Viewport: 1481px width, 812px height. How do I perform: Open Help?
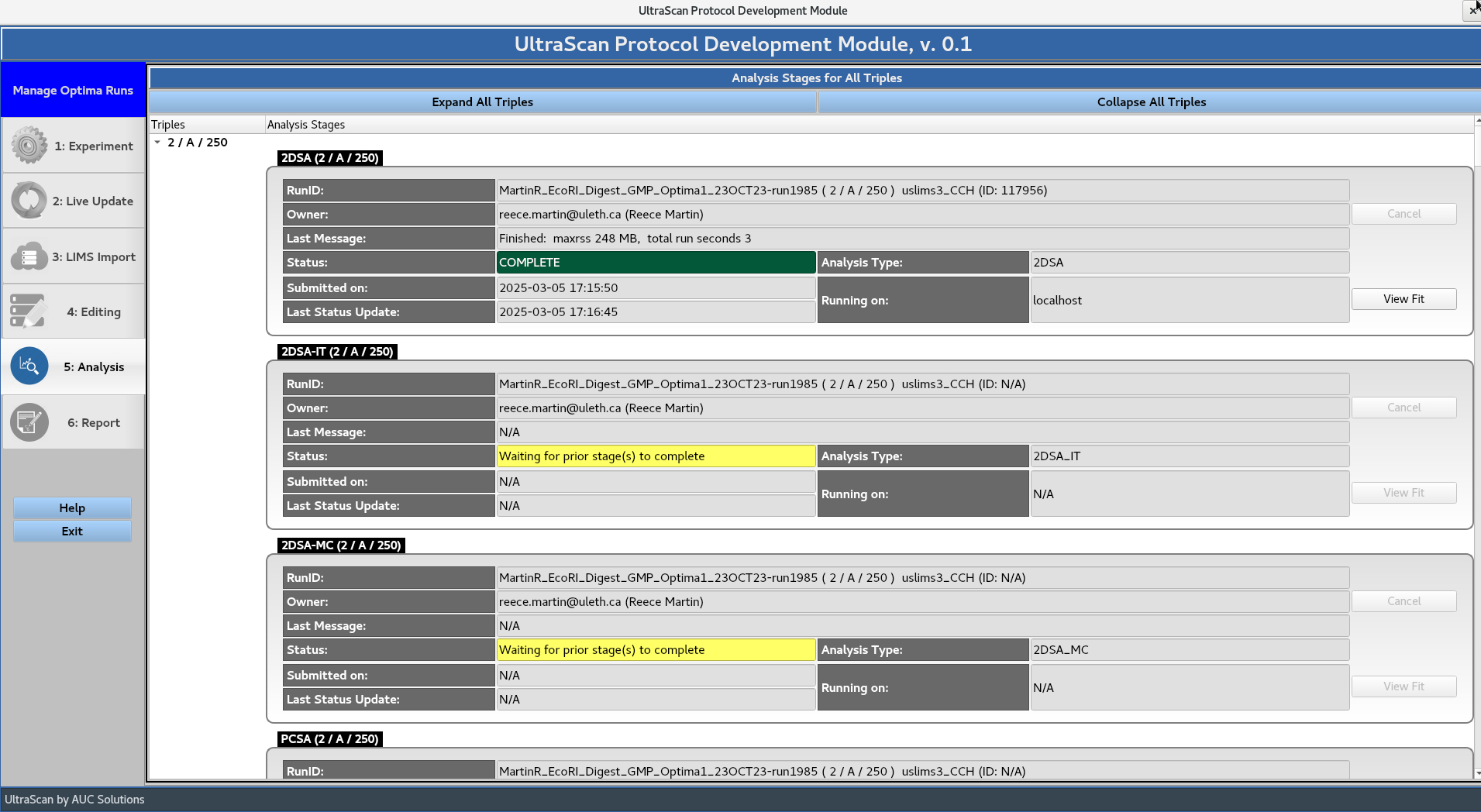[x=71, y=507]
